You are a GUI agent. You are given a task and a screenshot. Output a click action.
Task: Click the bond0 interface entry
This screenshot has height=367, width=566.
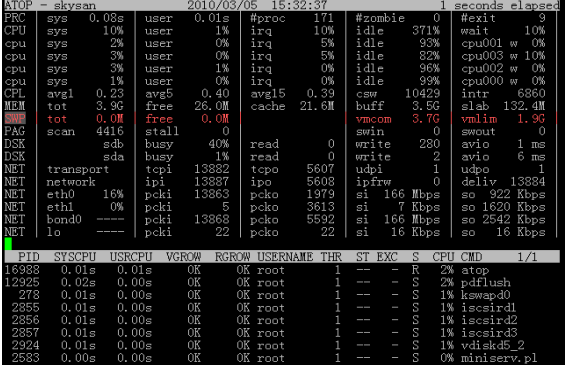[x=85, y=219]
